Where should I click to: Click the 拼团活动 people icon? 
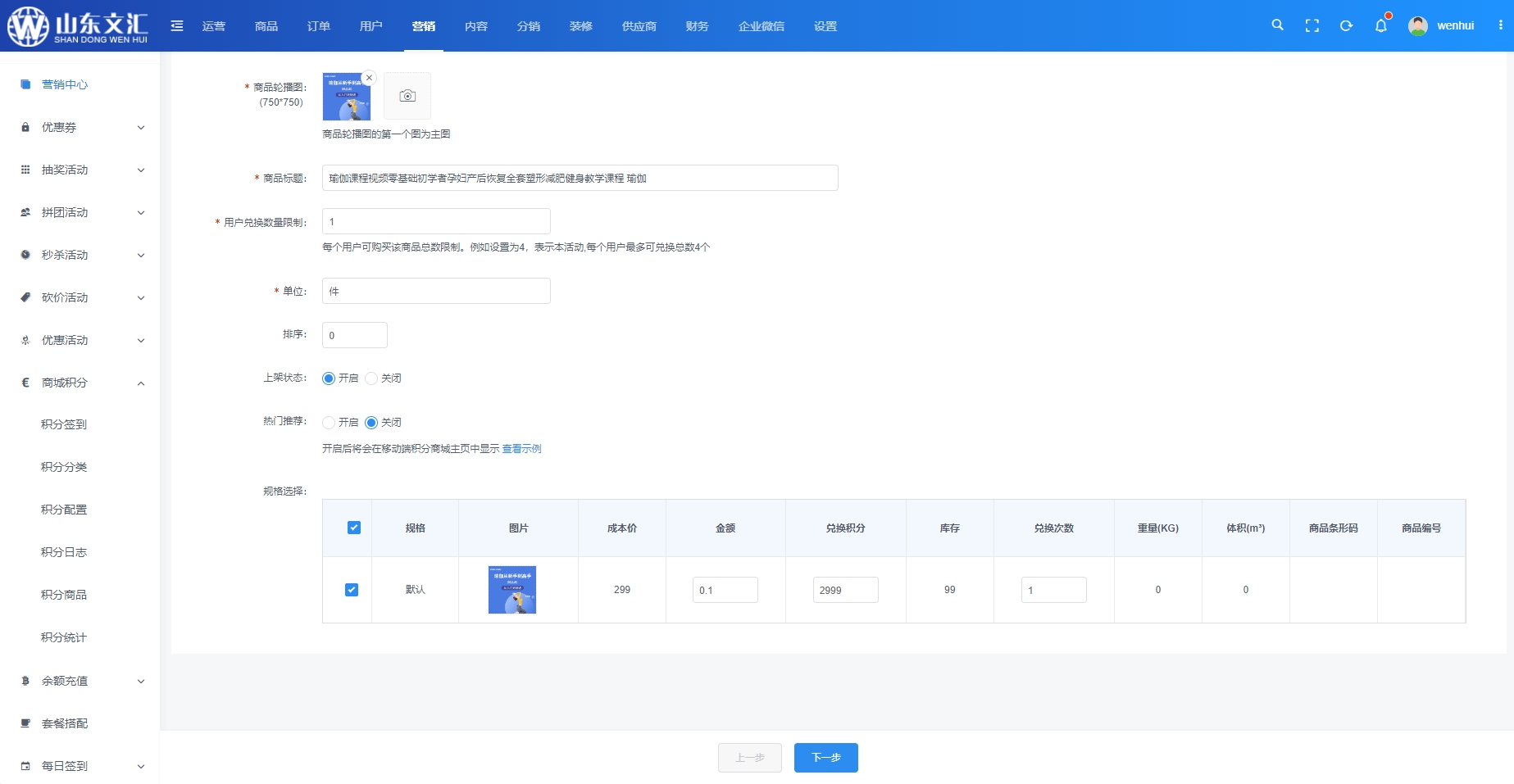click(x=25, y=212)
